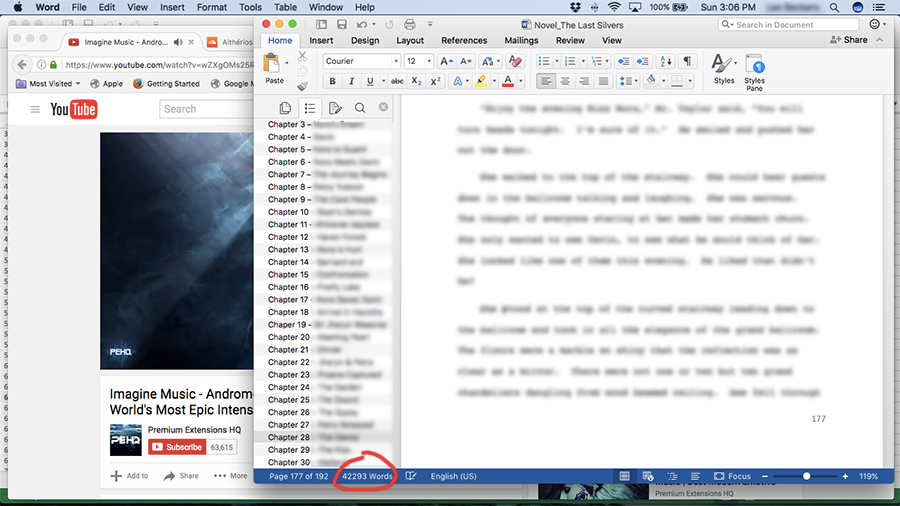Screen dimensions: 900x506
Task: Apply yellow text highlight color
Action: coord(481,81)
